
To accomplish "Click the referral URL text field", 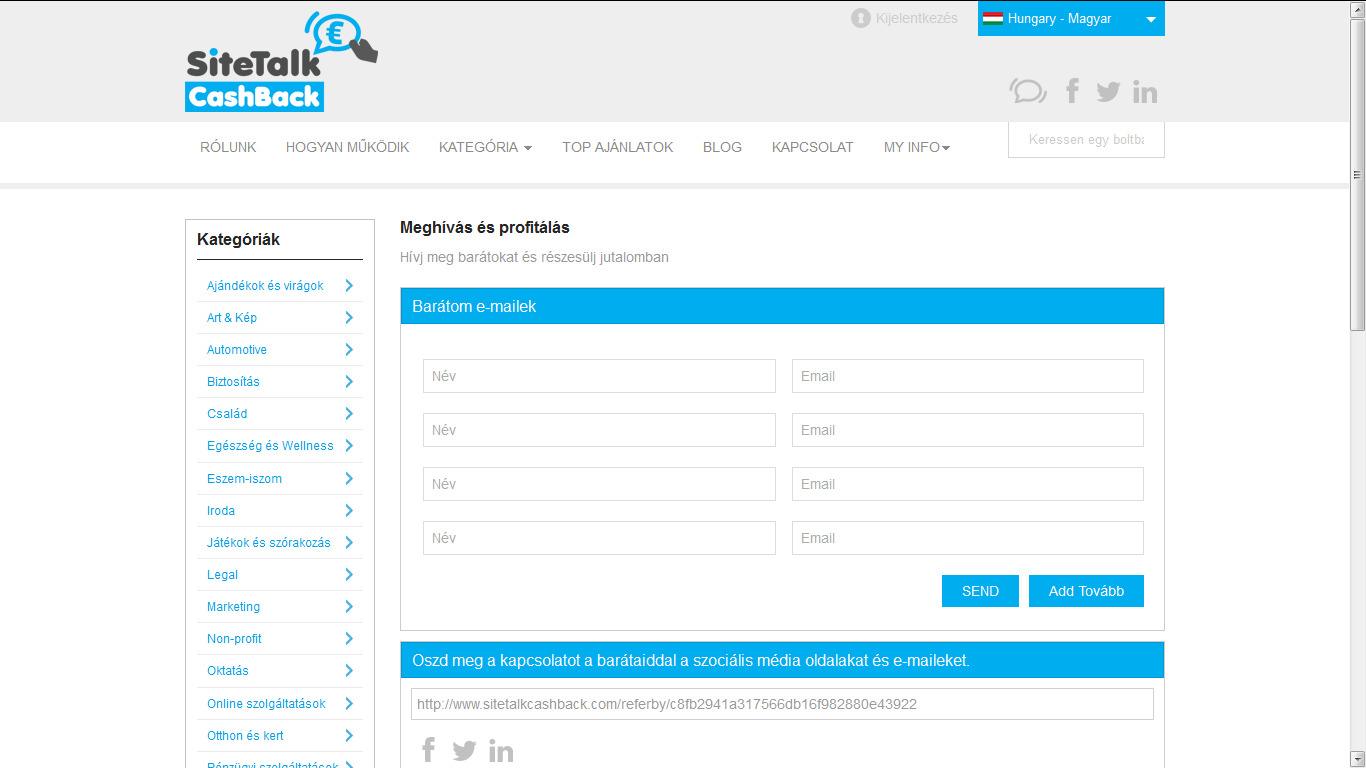I will 782,704.
